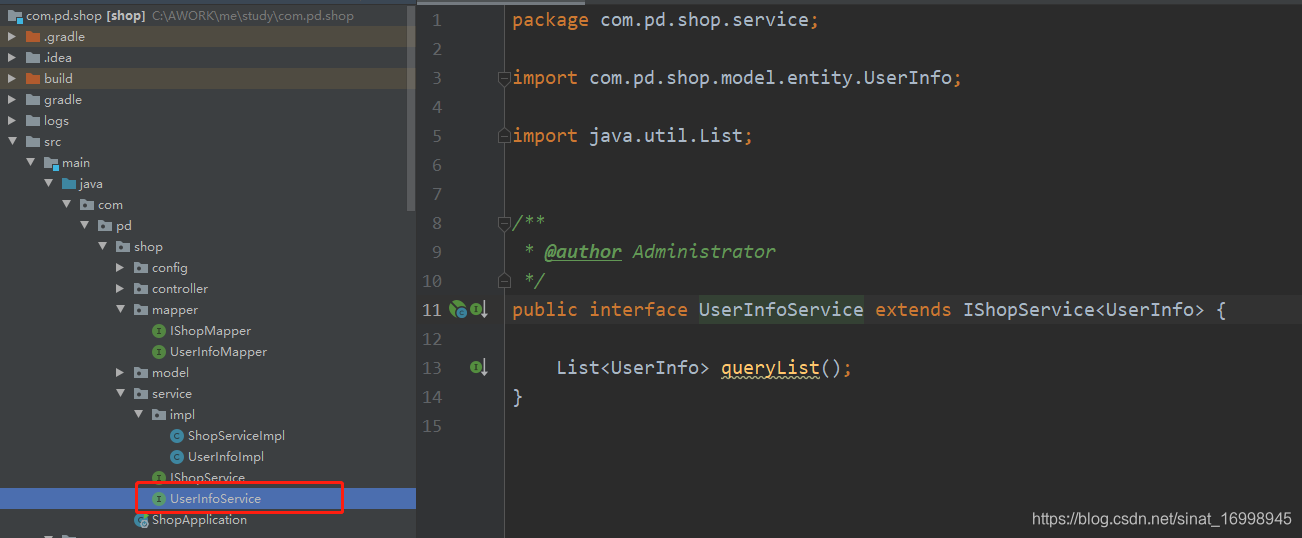The image size is (1302, 538).
Task: Click the main source-set folder icon
Action: (x=51, y=163)
